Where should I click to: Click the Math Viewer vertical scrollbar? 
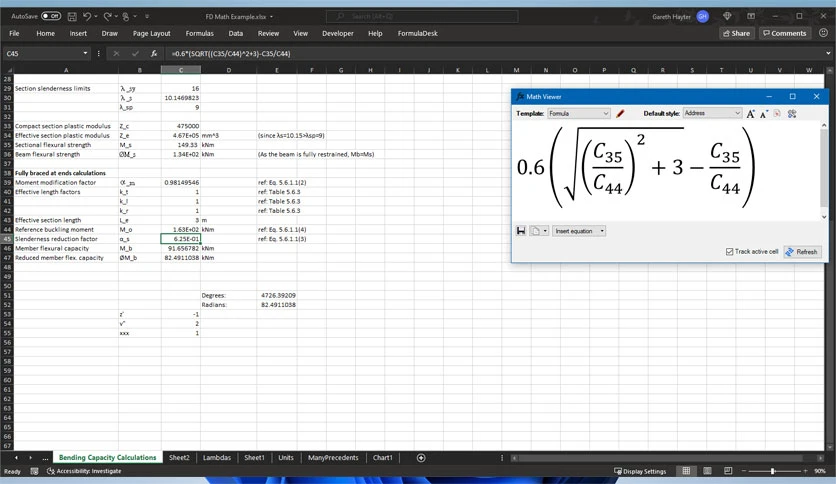(x=824, y=171)
